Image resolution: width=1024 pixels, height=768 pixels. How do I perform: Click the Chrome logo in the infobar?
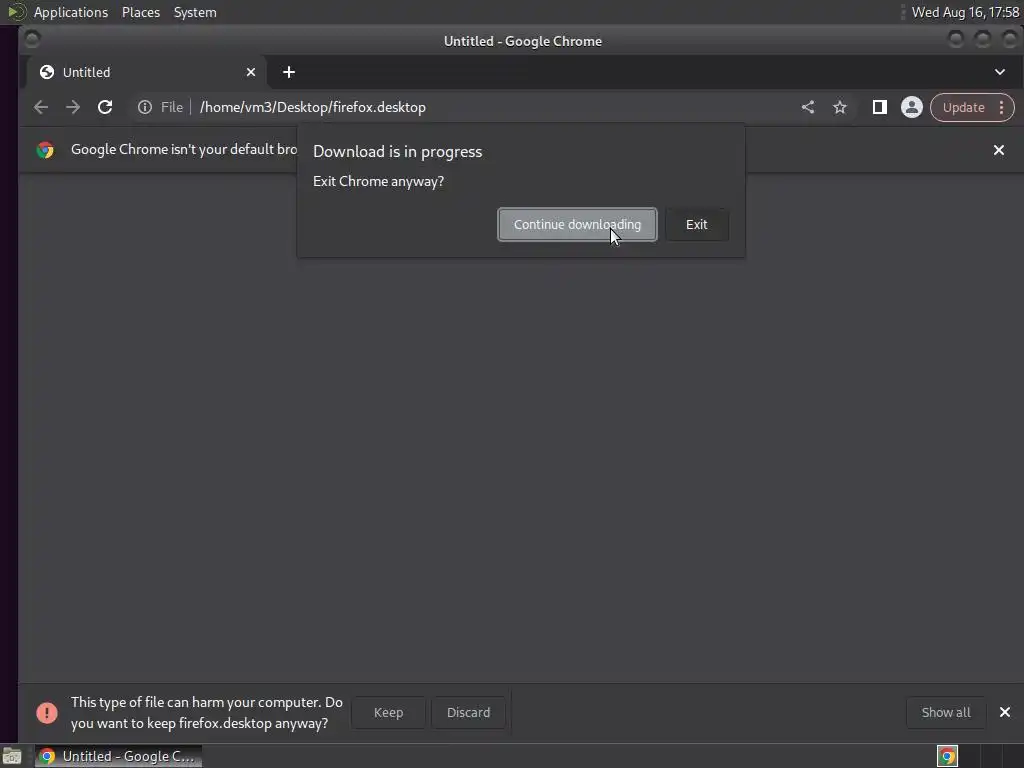(45, 150)
